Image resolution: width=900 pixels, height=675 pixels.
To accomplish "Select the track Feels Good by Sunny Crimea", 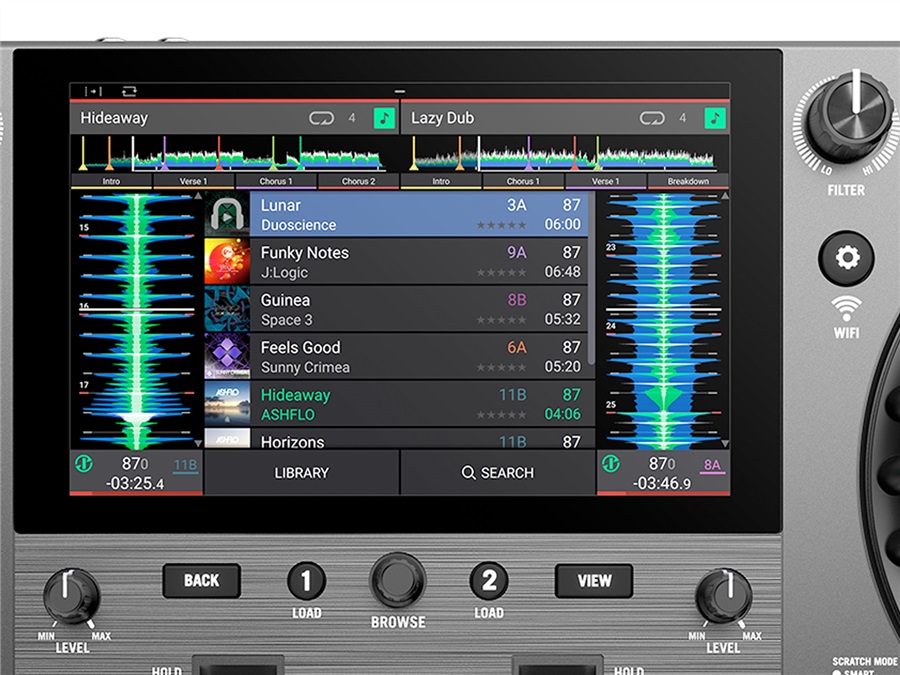I will [x=400, y=357].
